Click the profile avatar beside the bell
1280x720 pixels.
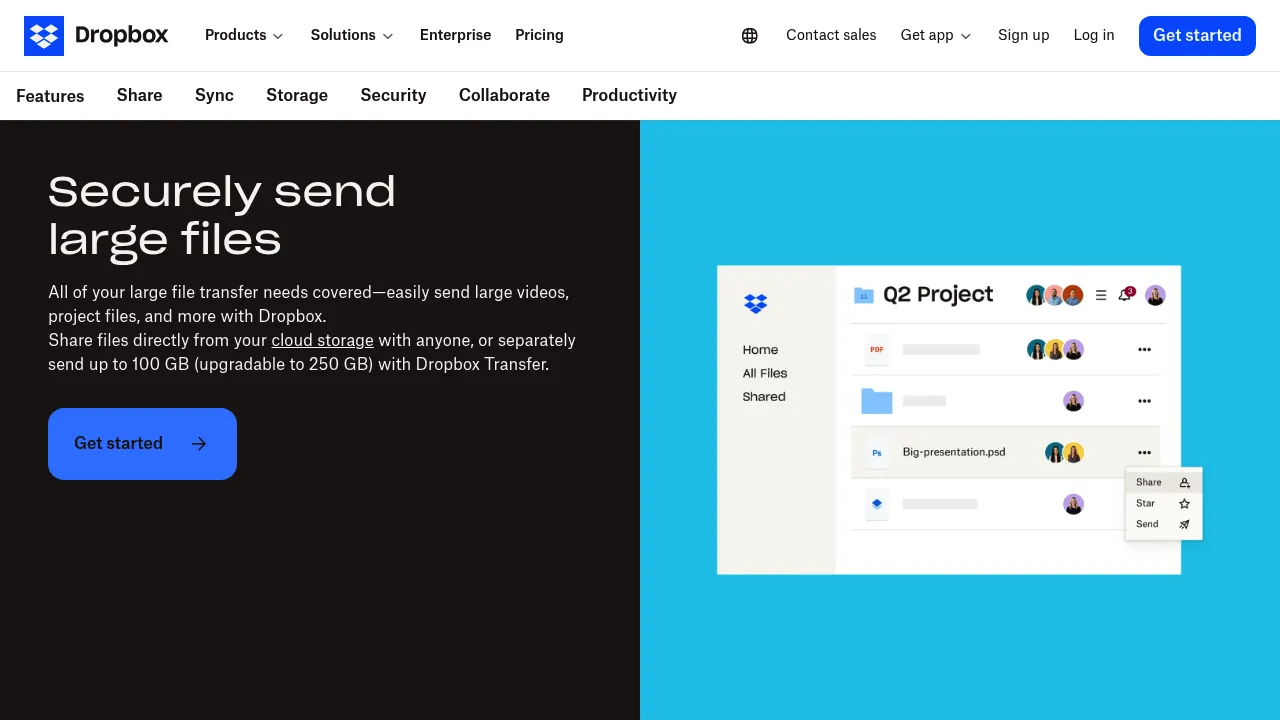tap(1155, 295)
